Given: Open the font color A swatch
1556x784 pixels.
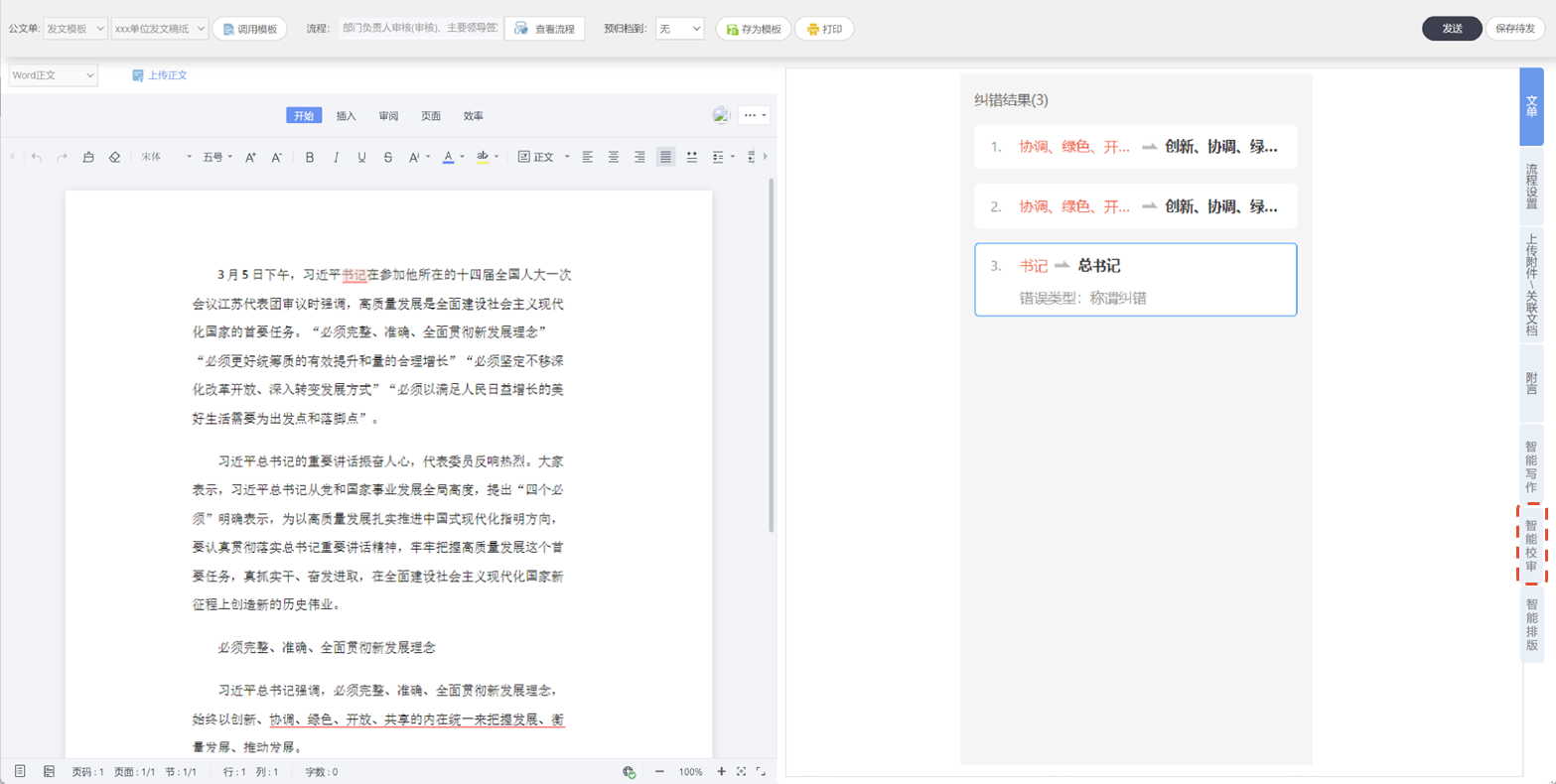Looking at the screenshot, I should [448, 157].
